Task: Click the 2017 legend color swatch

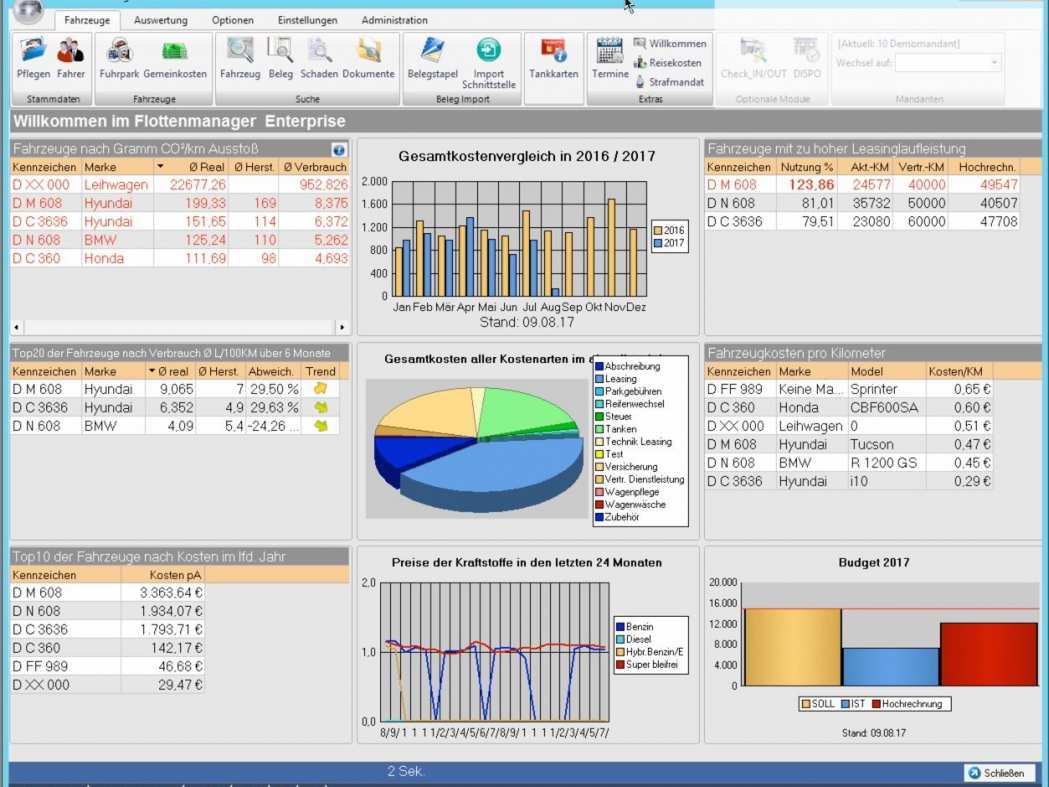Action: 657,243
